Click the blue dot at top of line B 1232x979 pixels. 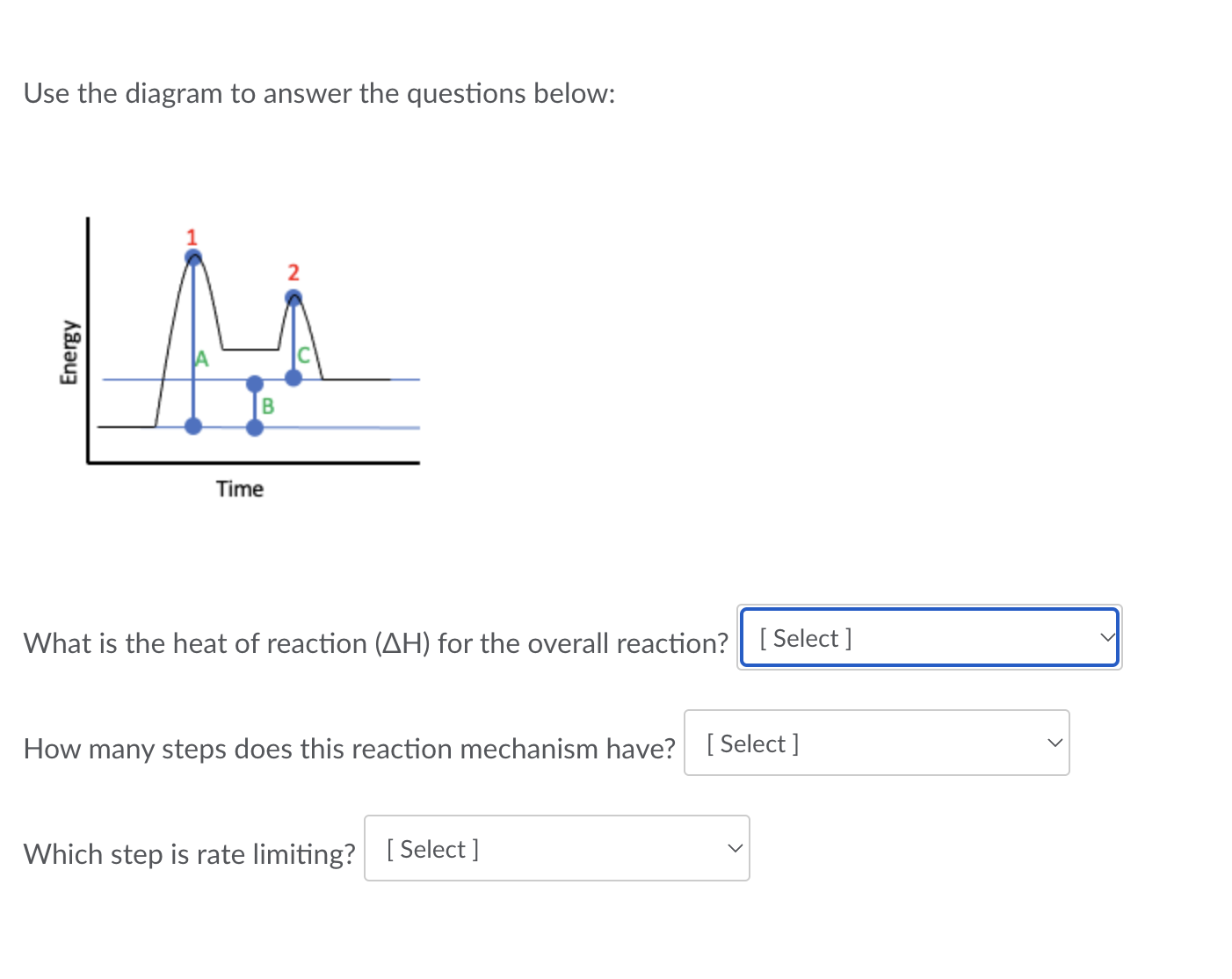coord(255,384)
